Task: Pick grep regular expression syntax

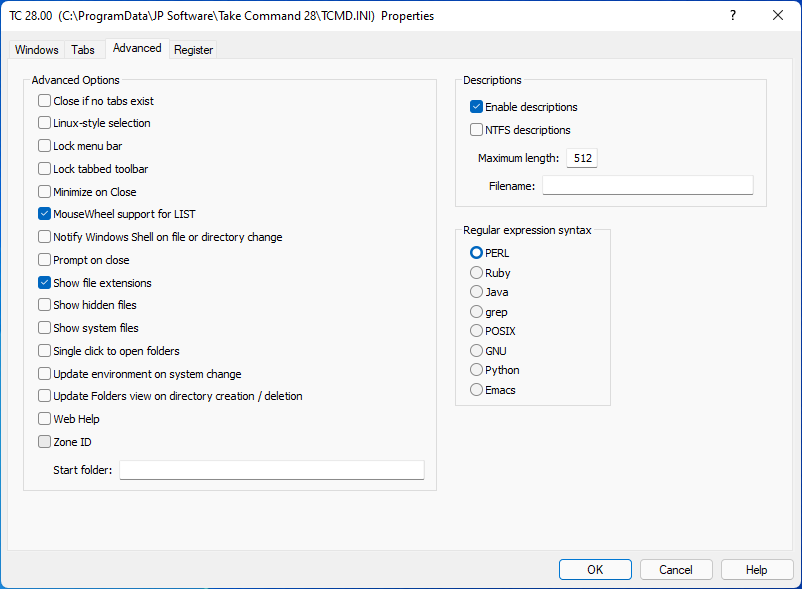Action: 476,312
